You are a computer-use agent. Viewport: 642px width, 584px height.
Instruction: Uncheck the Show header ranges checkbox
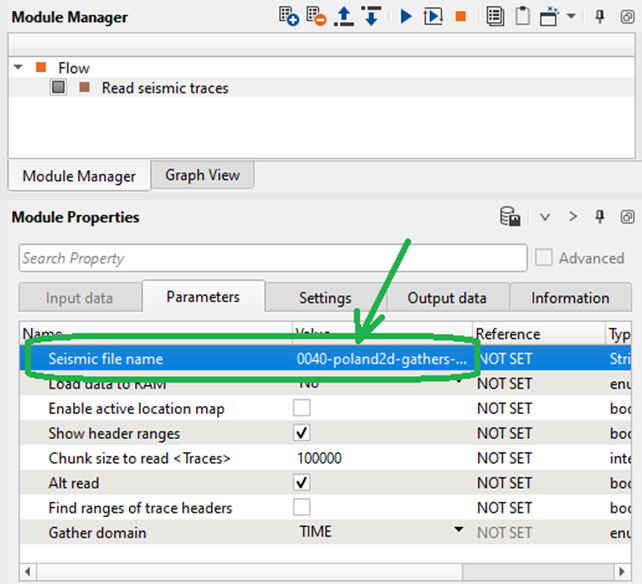(301, 433)
